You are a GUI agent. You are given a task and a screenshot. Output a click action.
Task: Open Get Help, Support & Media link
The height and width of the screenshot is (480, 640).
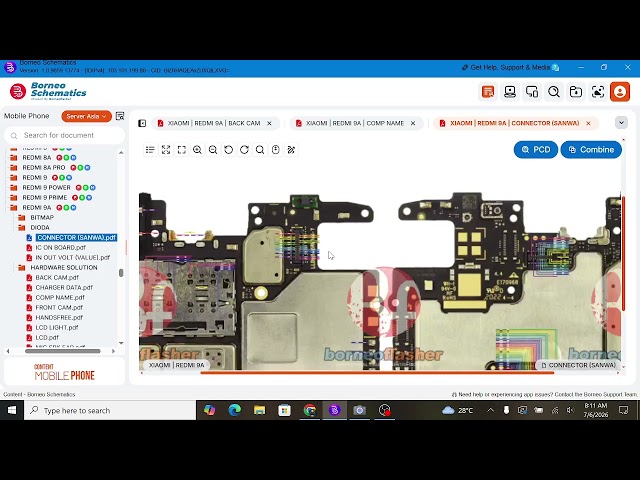click(x=510, y=67)
